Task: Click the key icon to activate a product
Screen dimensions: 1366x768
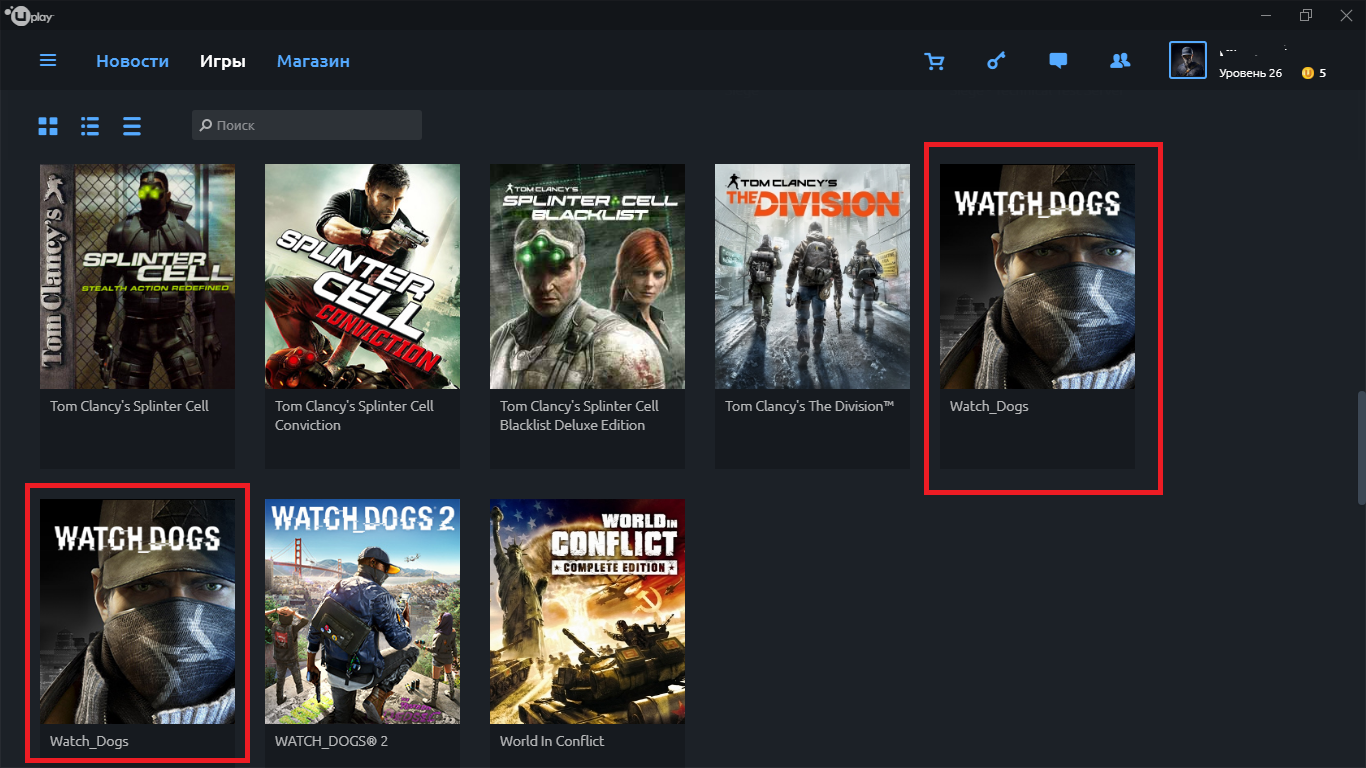Action: click(996, 61)
